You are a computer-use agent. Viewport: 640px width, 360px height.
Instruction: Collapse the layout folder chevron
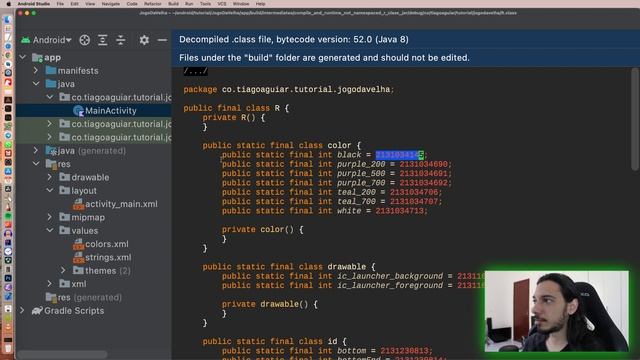click(49, 190)
